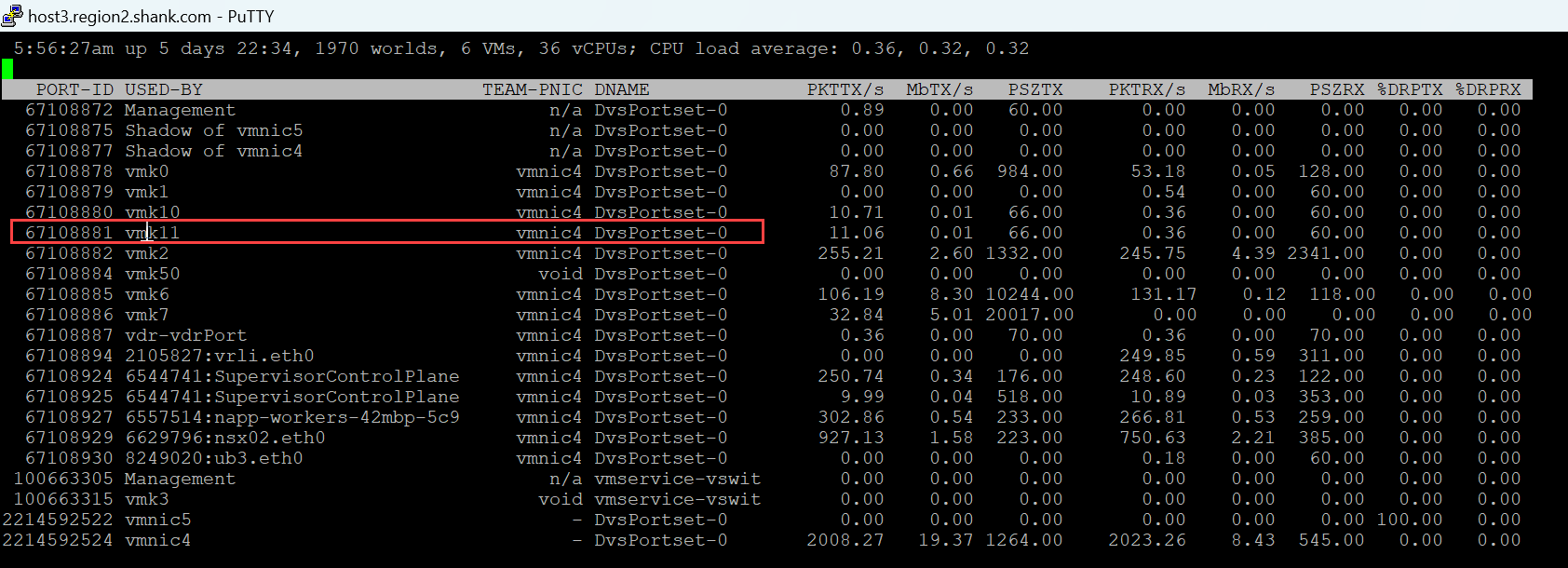Click the PSZTX column header

coord(1035,89)
